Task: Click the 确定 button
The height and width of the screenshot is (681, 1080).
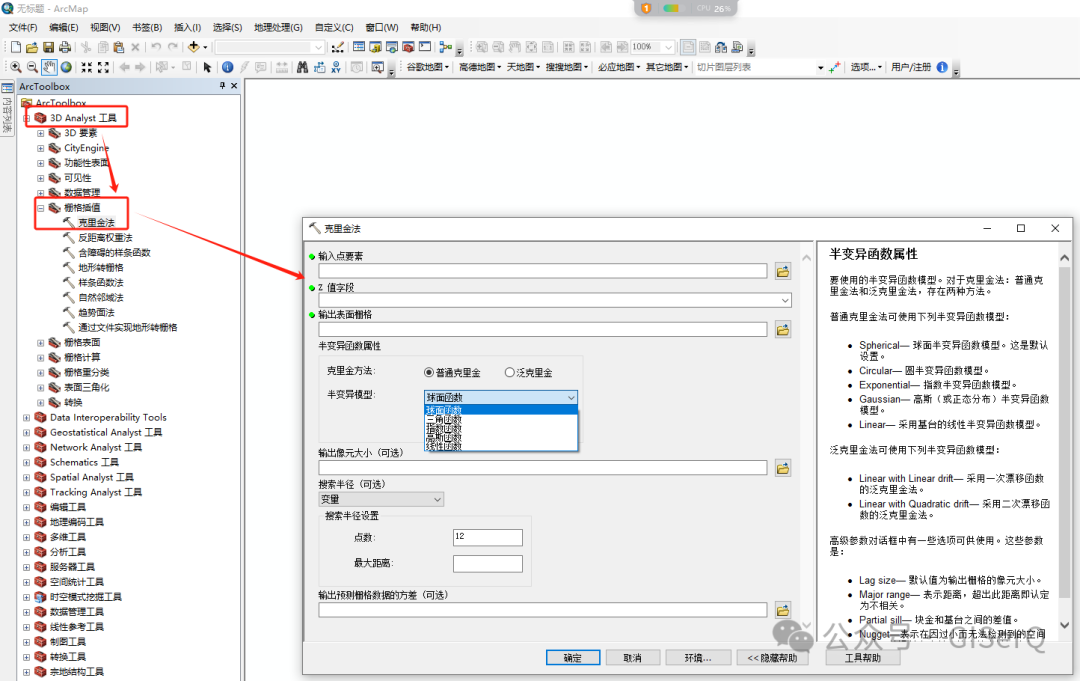Action: [572, 658]
